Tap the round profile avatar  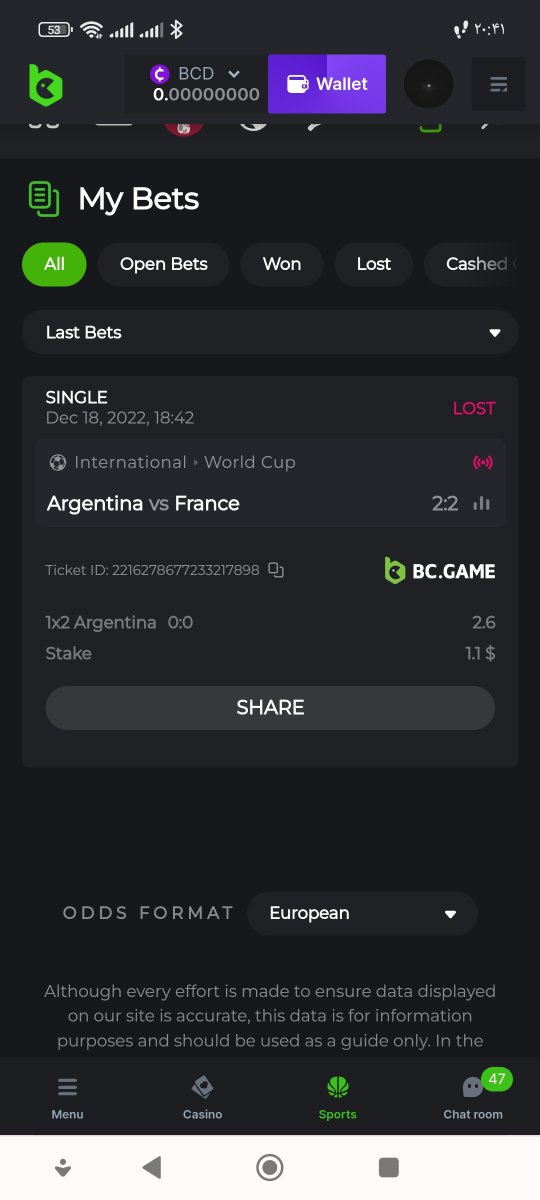click(x=428, y=85)
